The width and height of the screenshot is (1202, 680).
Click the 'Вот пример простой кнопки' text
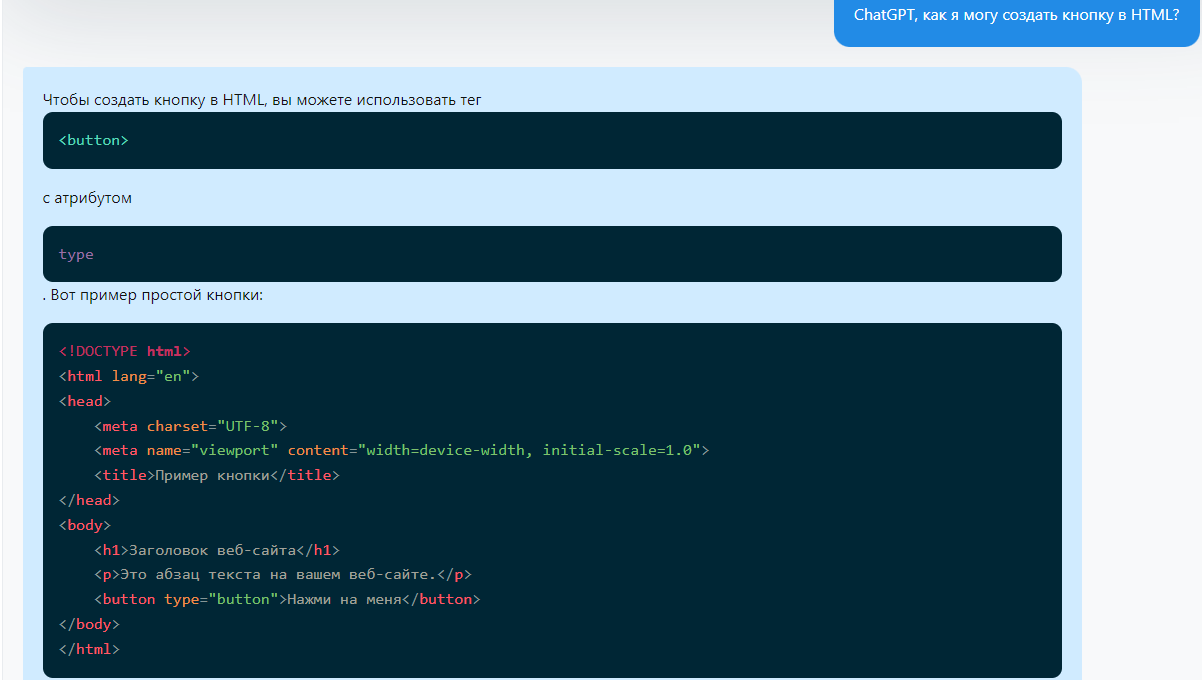(156, 296)
